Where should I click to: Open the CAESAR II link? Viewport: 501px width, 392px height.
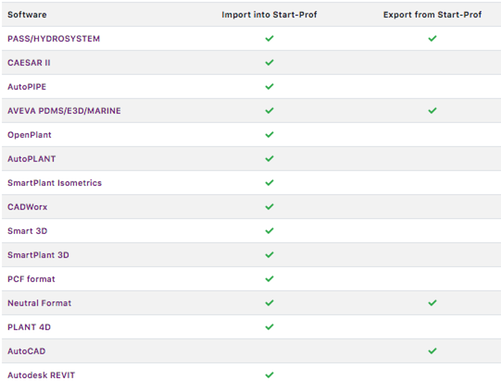(x=29, y=63)
